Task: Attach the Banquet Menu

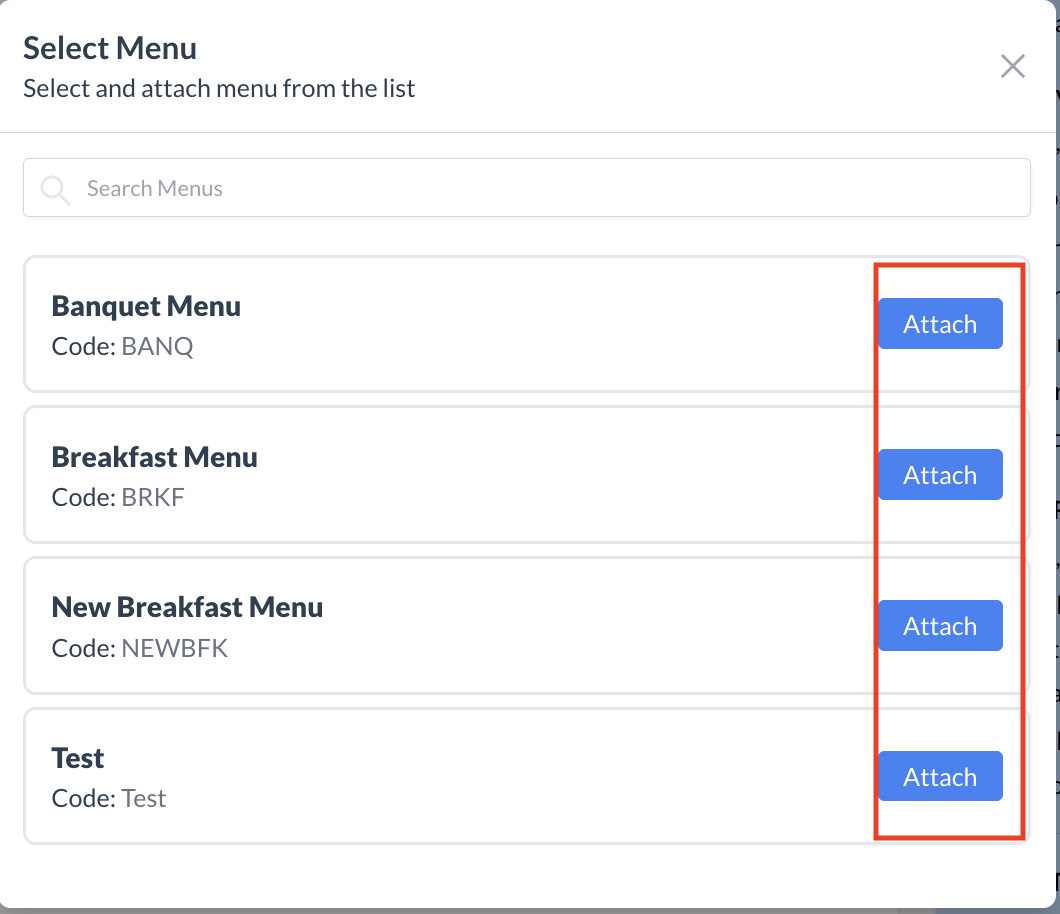Action: [x=940, y=324]
